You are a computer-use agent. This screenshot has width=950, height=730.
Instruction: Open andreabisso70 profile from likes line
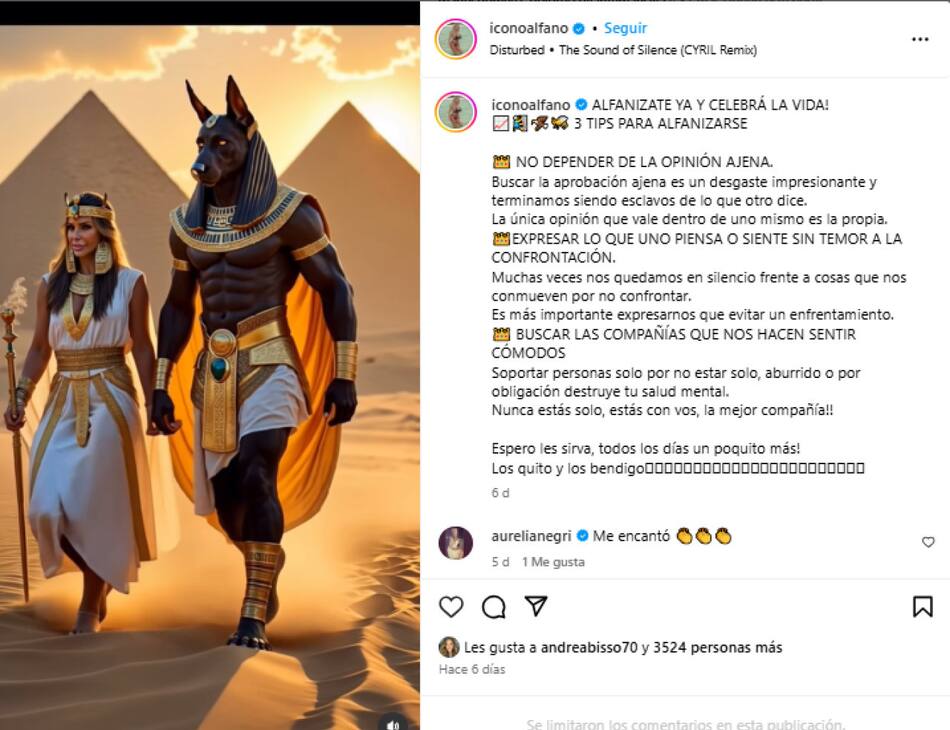coord(589,648)
